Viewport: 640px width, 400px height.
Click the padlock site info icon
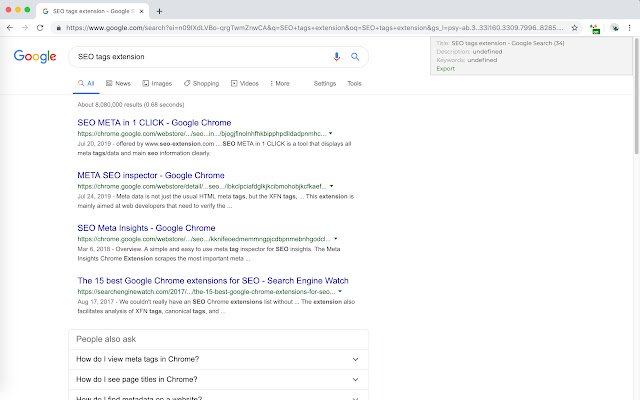click(58, 28)
